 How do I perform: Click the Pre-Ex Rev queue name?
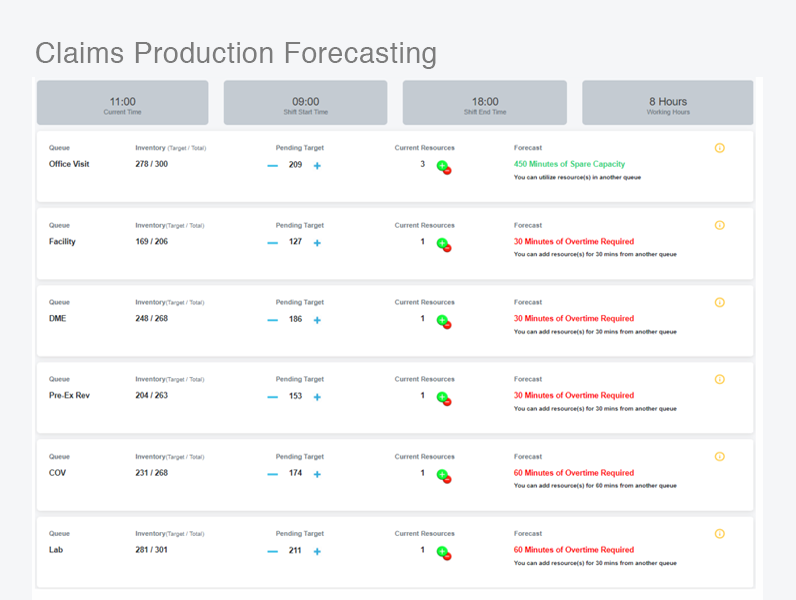69,395
